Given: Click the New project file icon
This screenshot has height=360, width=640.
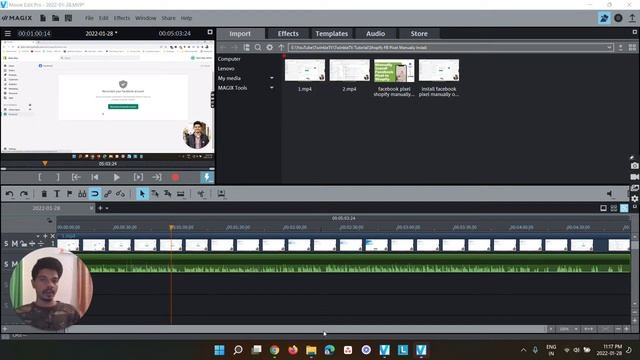Looking at the screenshot, I should (43, 18).
